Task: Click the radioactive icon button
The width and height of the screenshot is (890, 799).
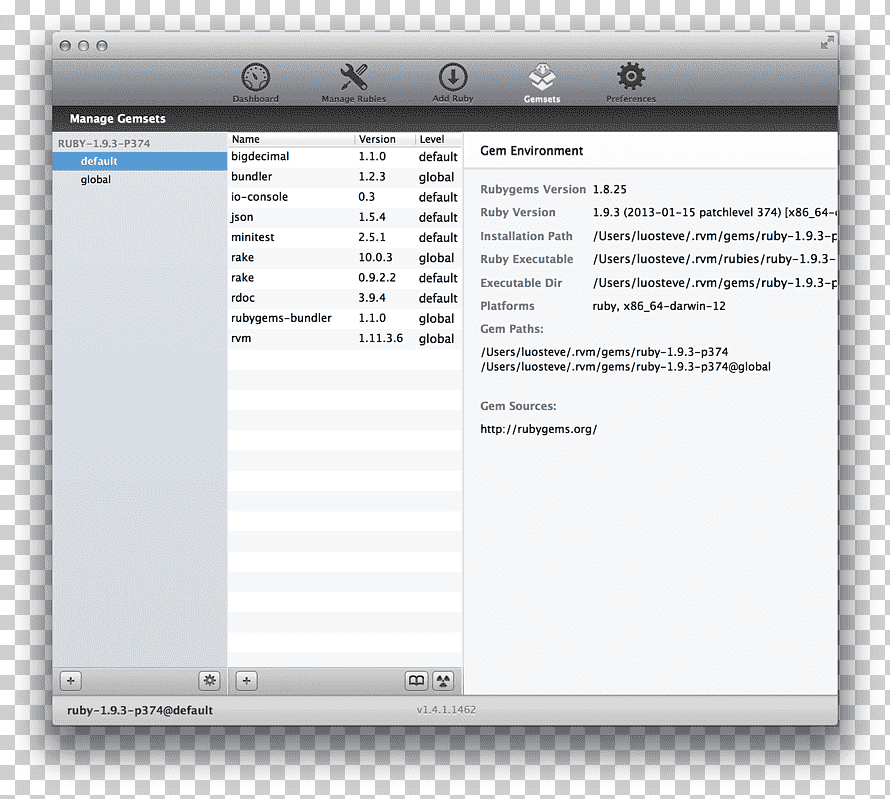Action: [x=443, y=680]
